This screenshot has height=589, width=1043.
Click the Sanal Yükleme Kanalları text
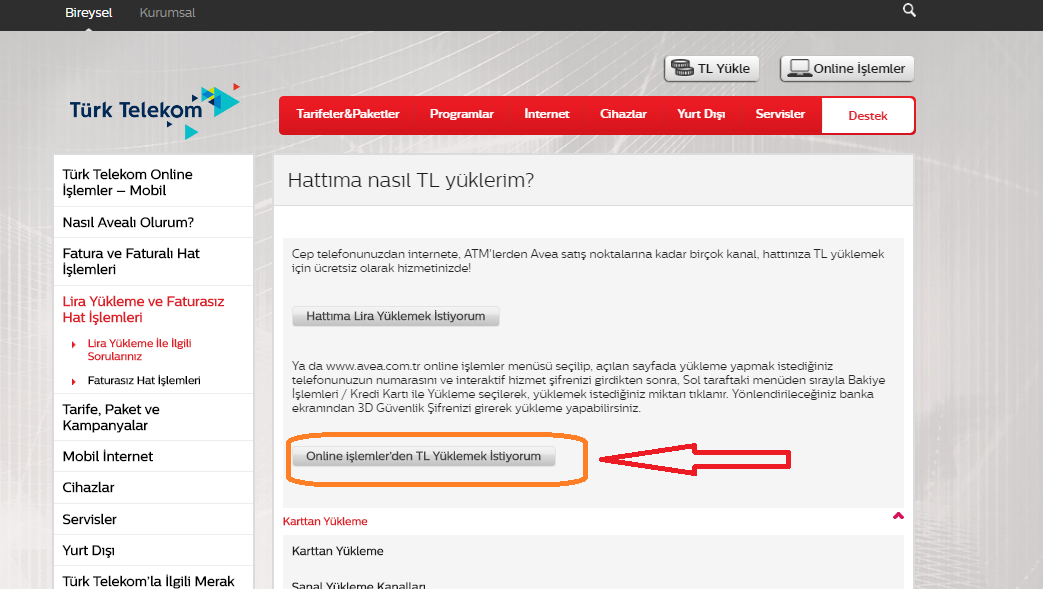[x=359, y=584]
